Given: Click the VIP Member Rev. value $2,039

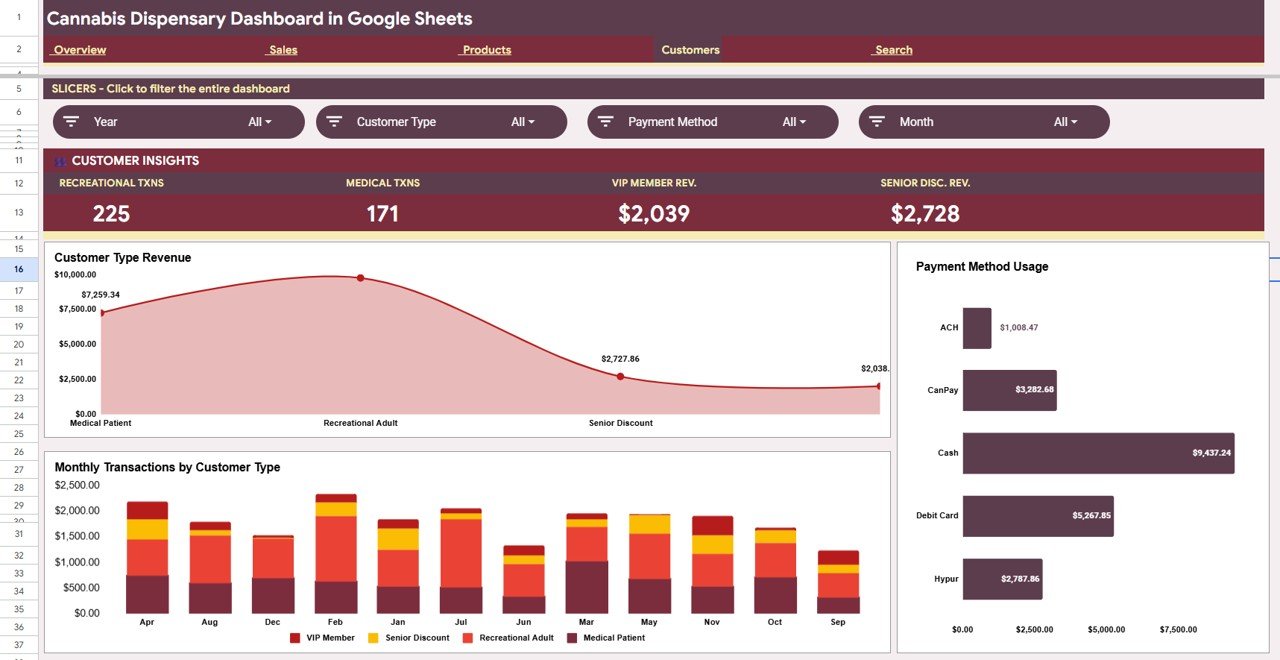Looking at the screenshot, I should coord(654,213).
